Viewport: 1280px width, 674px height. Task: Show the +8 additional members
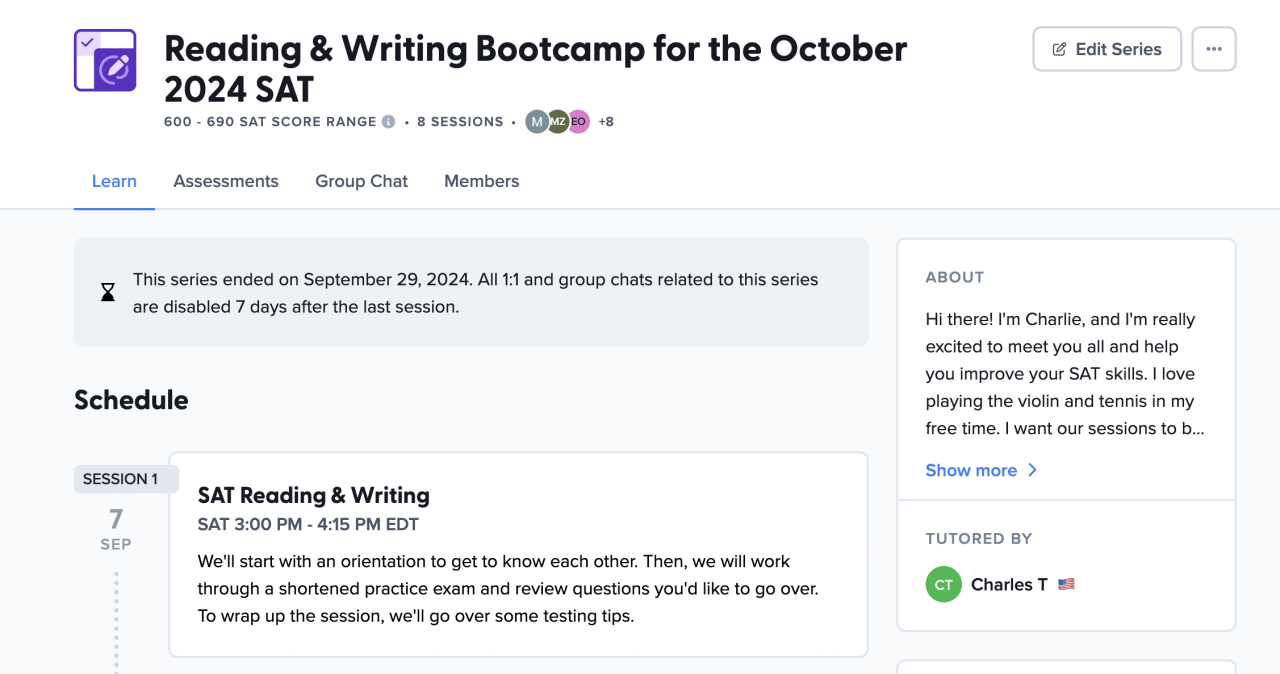(606, 122)
